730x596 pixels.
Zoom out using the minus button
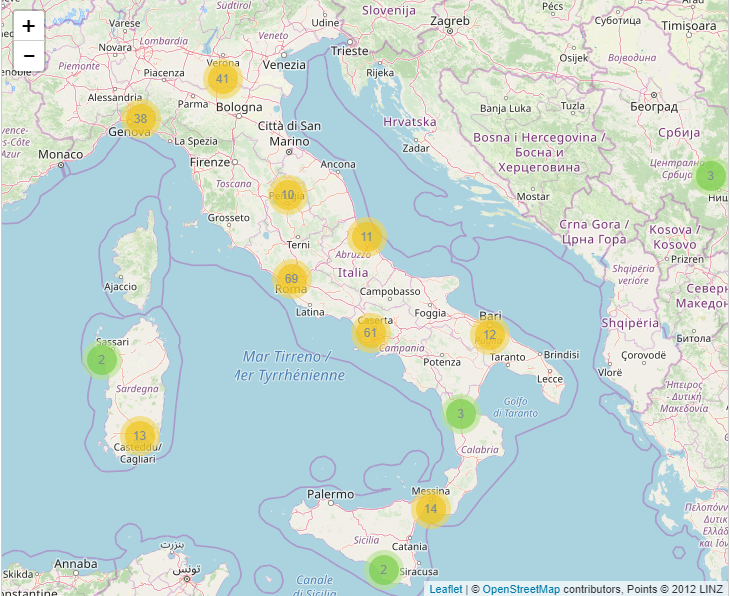[x=29, y=56]
